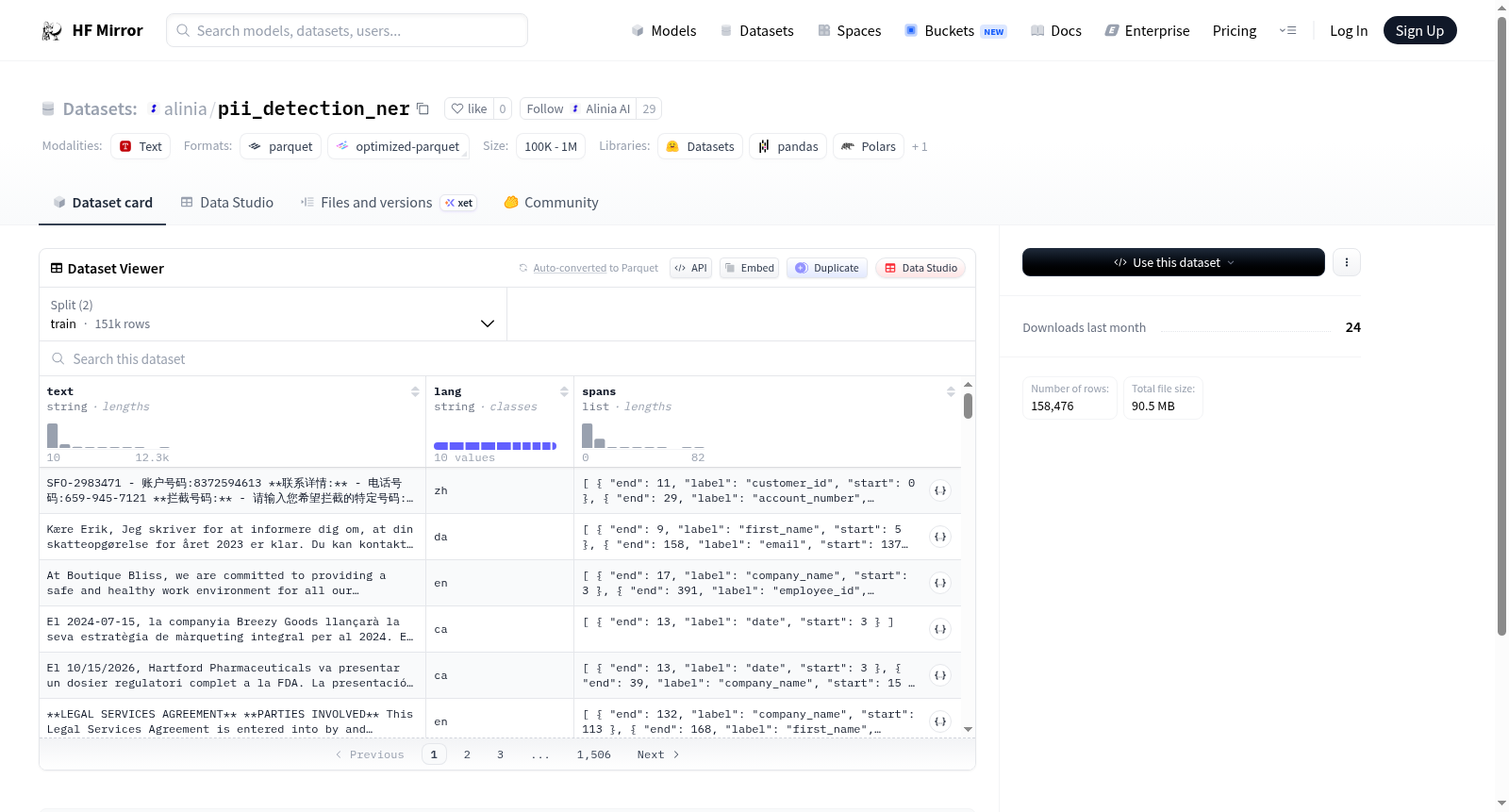Select the Dataset card tab

102,202
